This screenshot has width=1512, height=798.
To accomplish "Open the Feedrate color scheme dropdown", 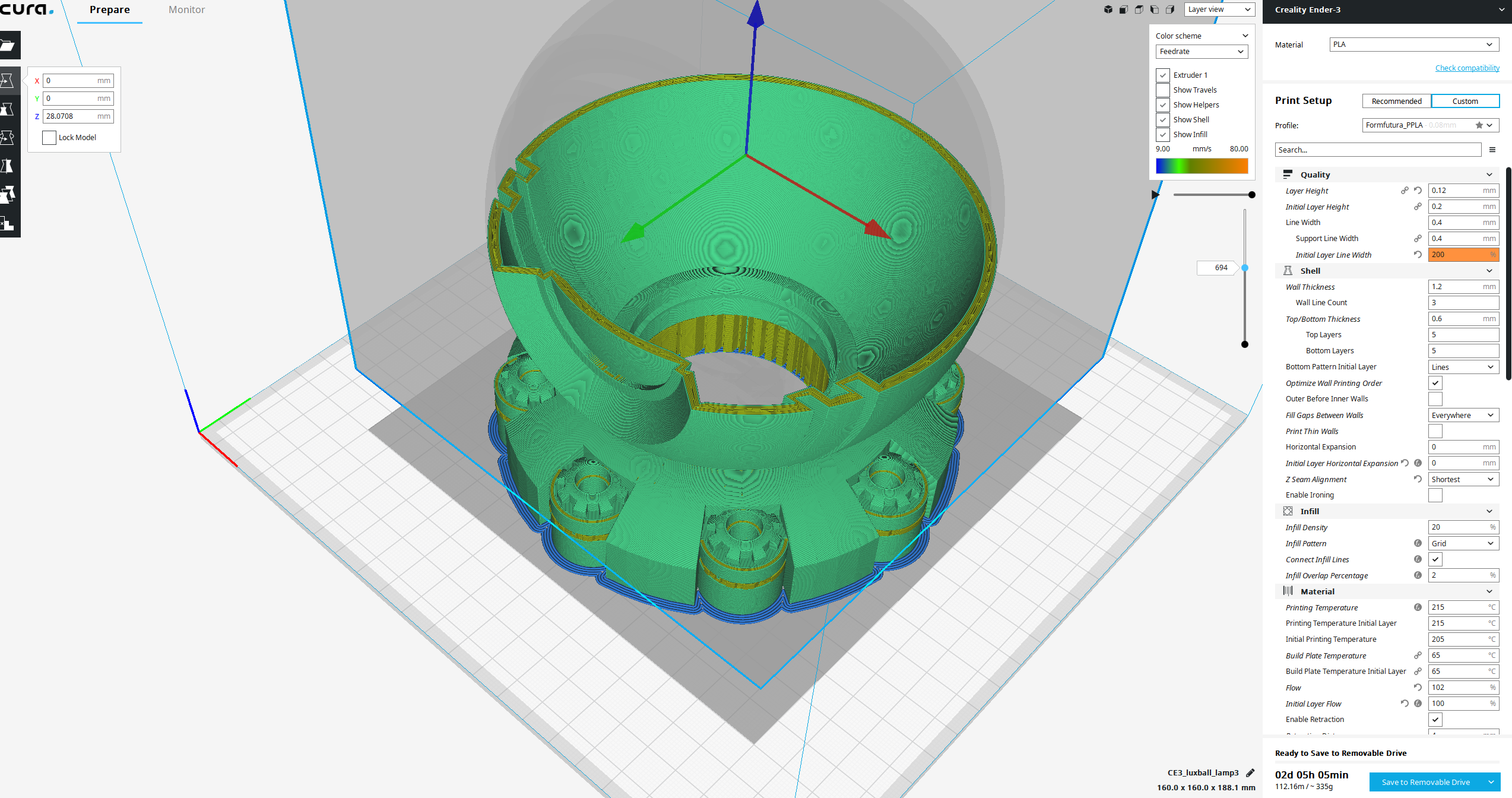I will [1201, 52].
